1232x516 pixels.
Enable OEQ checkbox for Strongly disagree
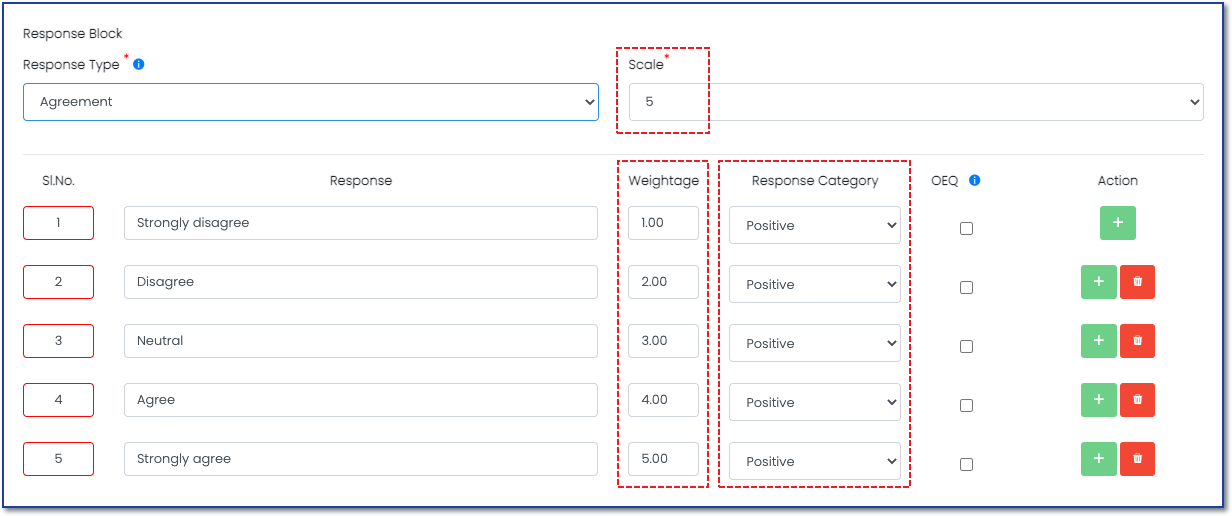(966, 228)
